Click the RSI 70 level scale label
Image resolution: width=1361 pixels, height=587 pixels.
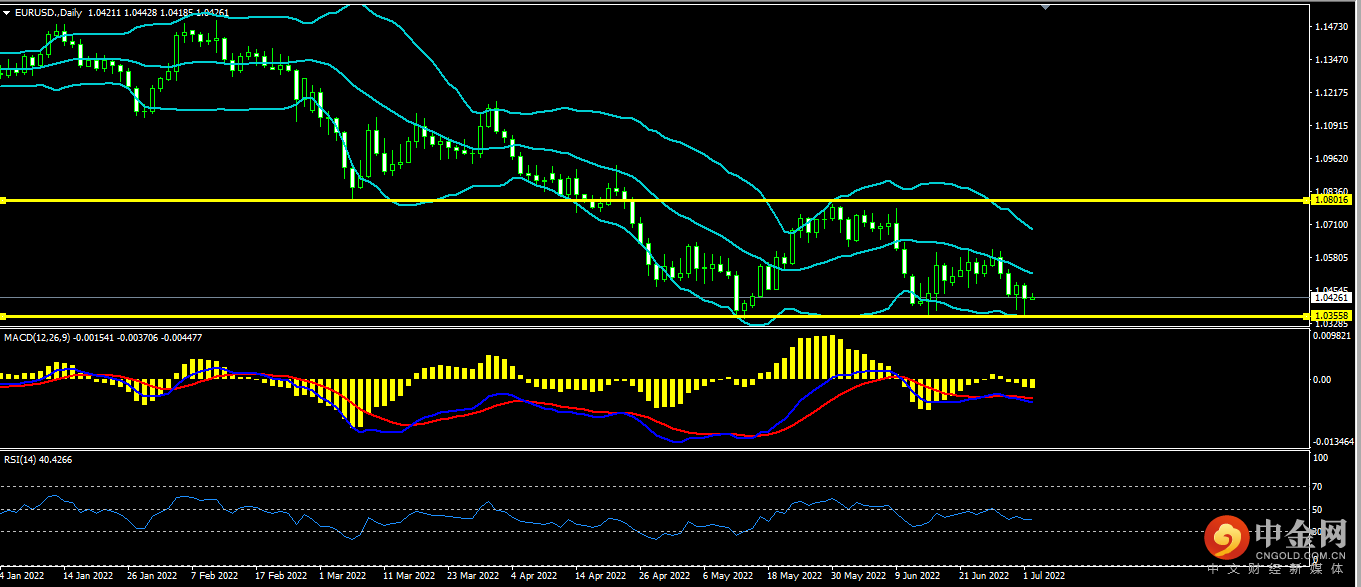[1317, 487]
